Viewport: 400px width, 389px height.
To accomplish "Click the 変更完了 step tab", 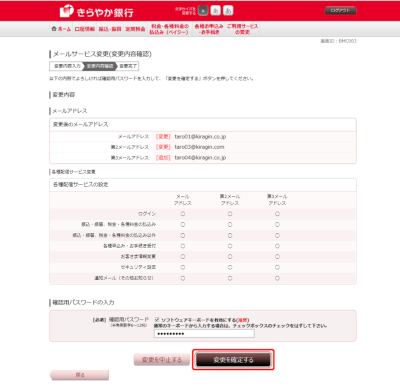I will pos(128,66).
